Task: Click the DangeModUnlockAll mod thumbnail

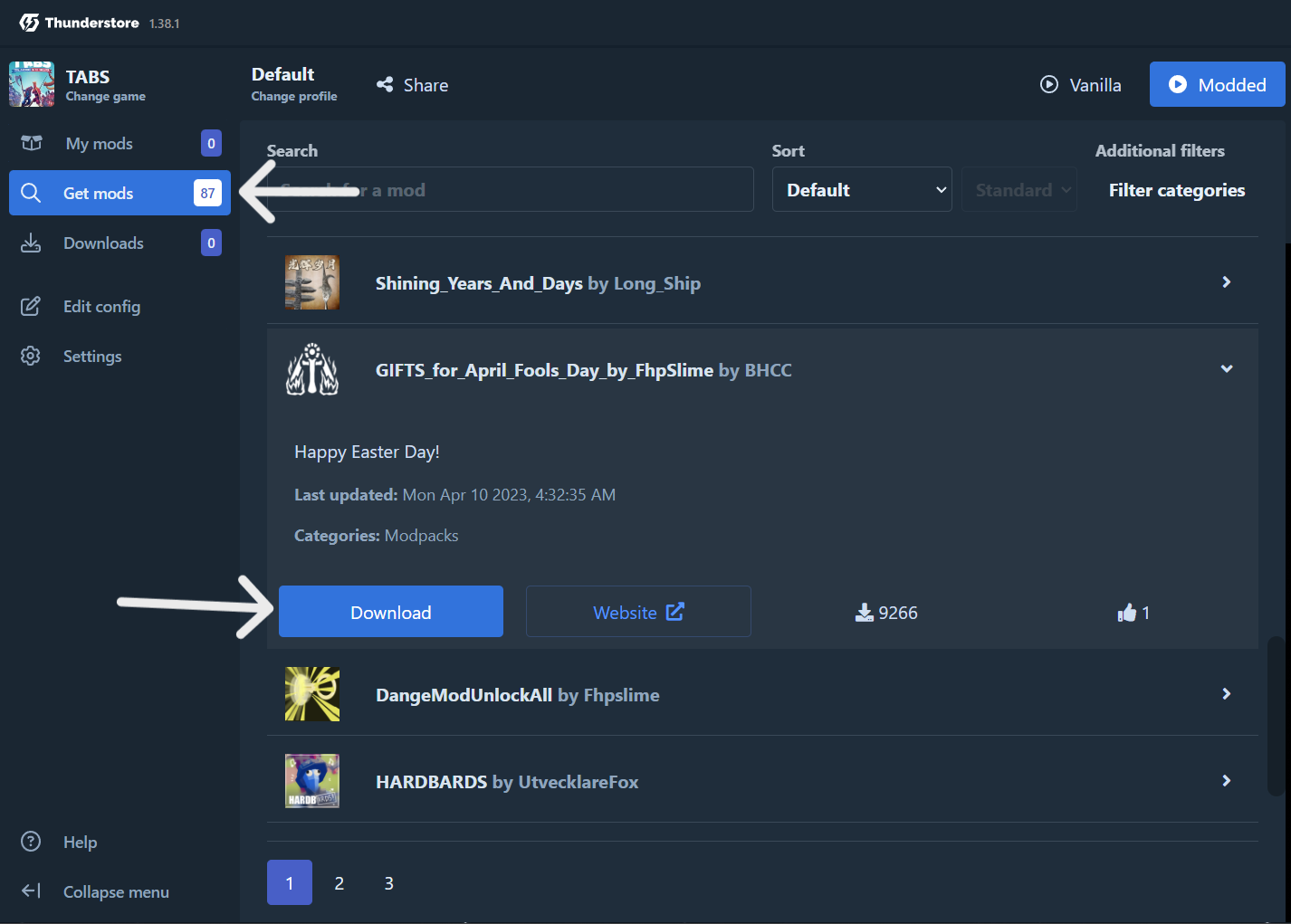Action: pyautogui.click(x=312, y=694)
